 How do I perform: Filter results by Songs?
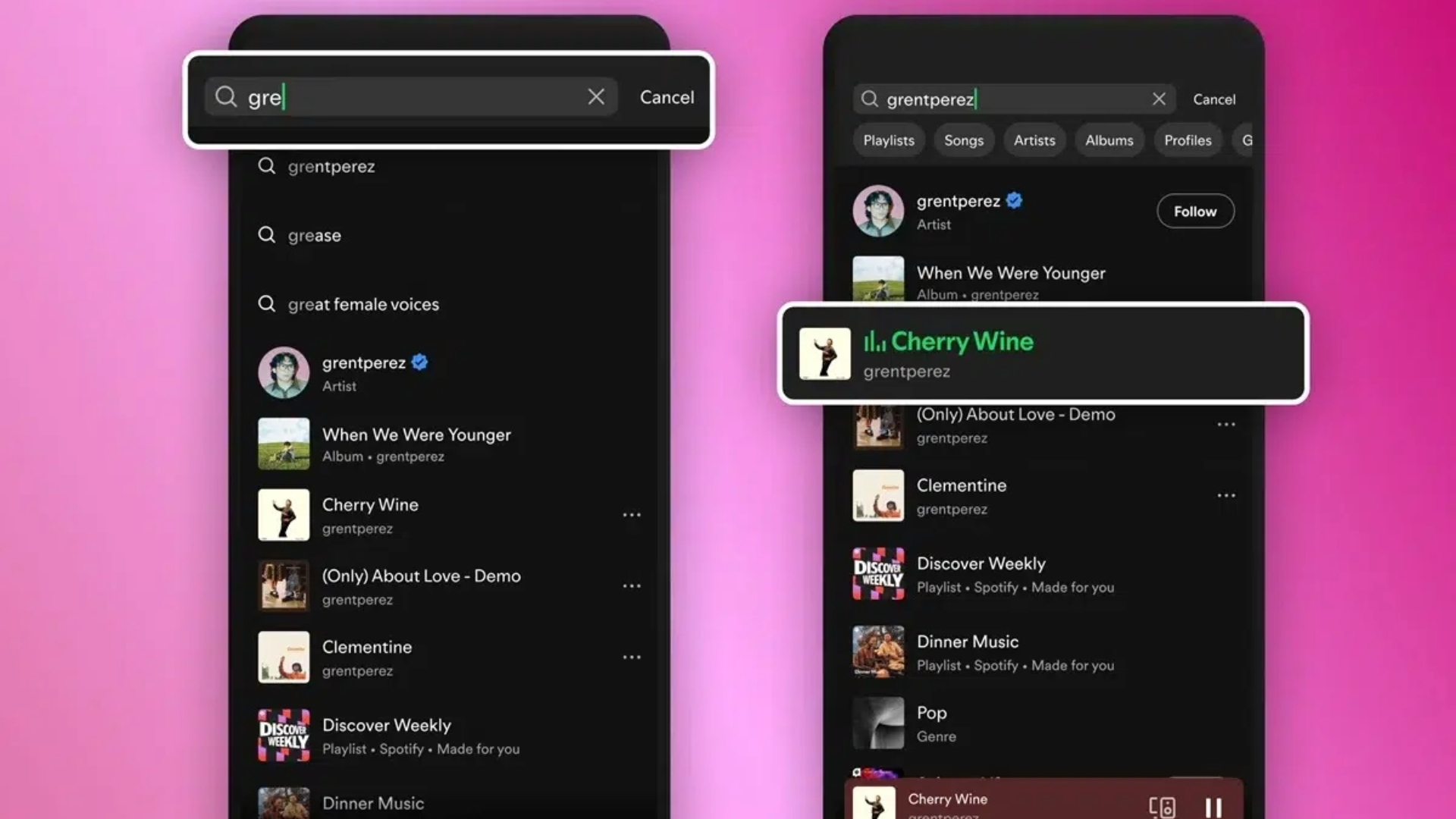pyautogui.click(x=964, y=140)
